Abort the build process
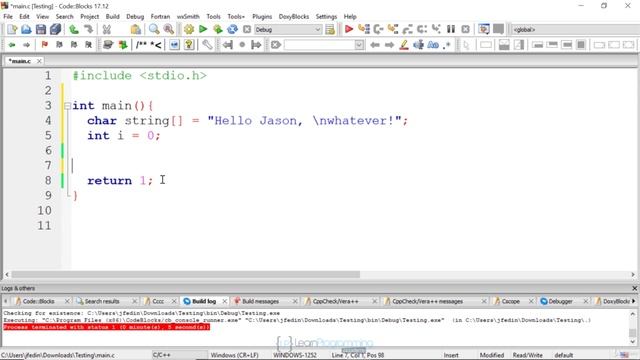Screen dimensions: 640x360 pyautogui.click(x=247, y=29)
